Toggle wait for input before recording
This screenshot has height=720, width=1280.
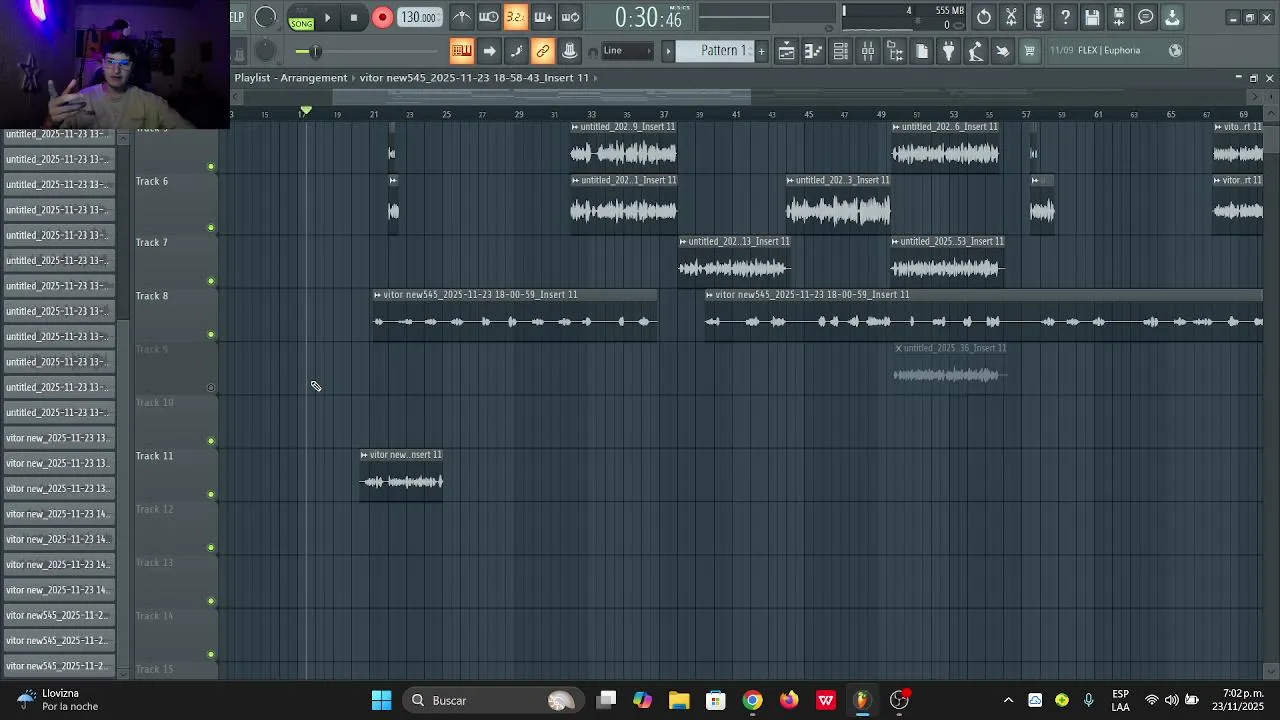tap(488, 17)
